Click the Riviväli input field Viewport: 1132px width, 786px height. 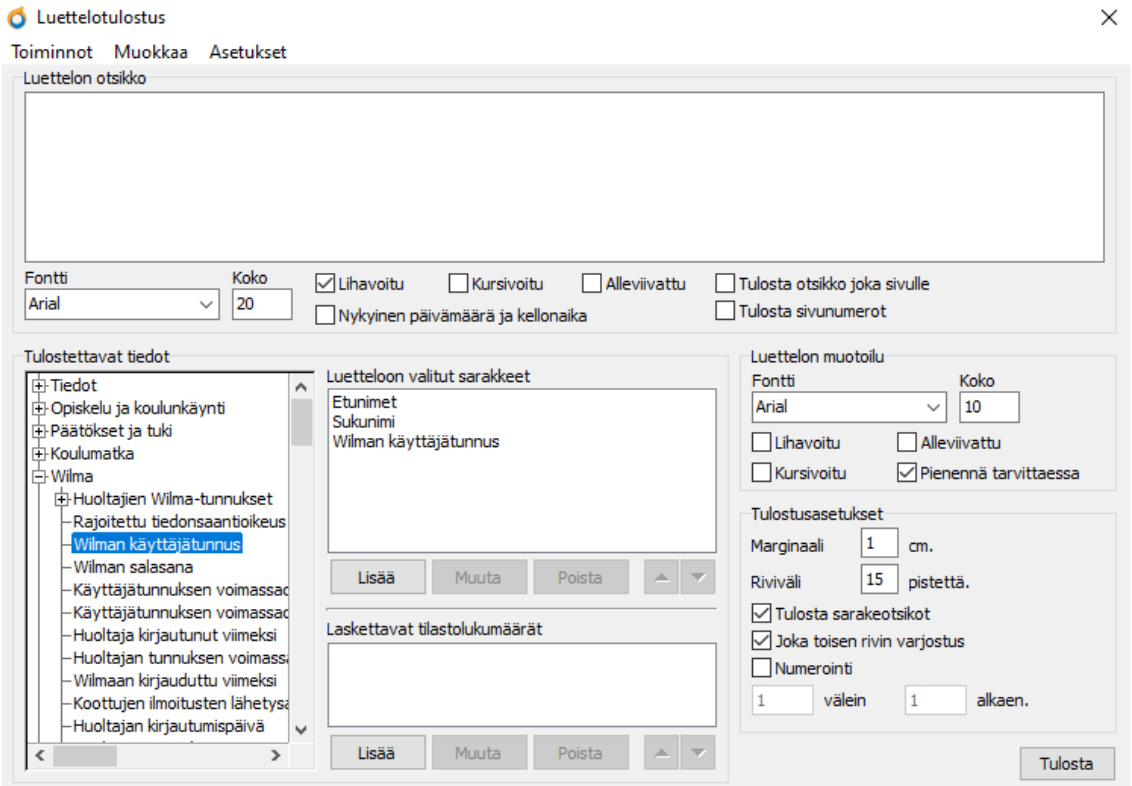click(x=879, y=579)
